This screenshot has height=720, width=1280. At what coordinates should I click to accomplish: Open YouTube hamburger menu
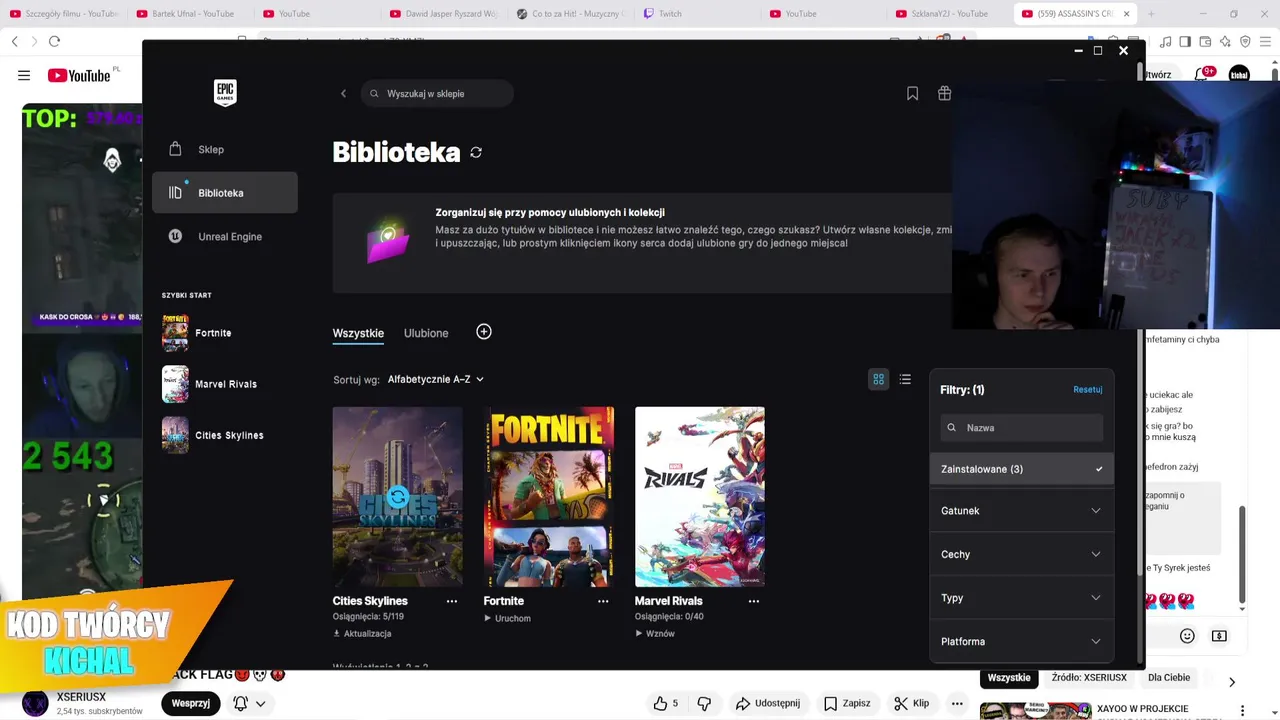click(x=24, y=75)
